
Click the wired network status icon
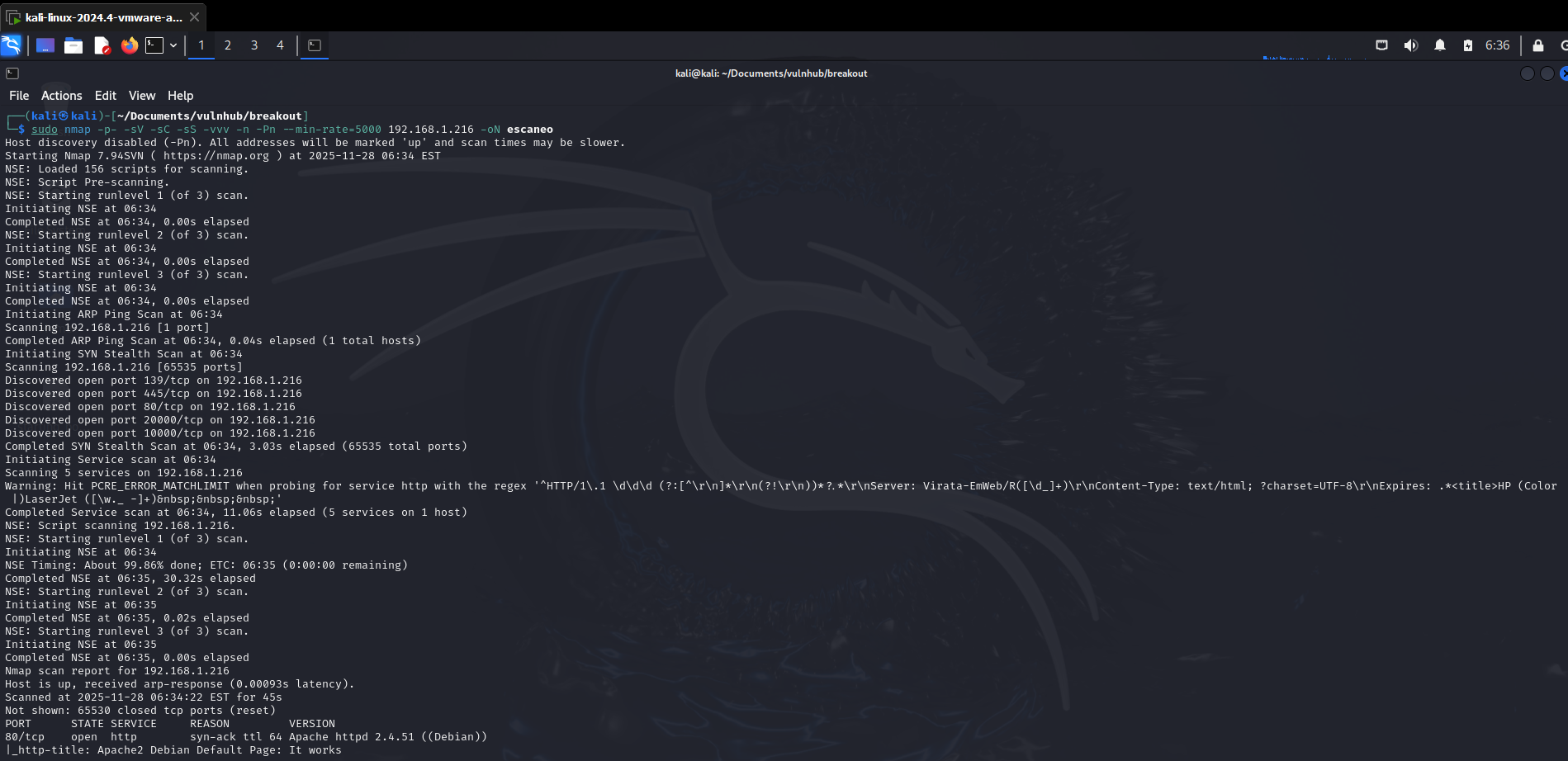point(1381,45)
